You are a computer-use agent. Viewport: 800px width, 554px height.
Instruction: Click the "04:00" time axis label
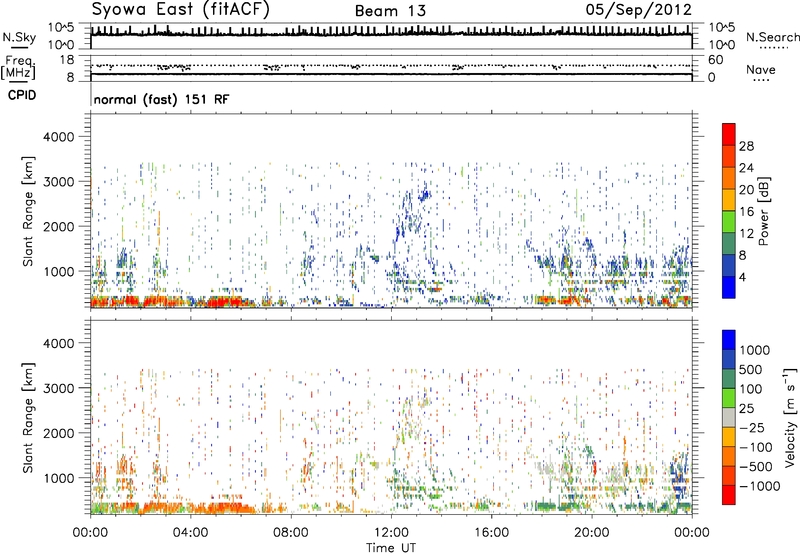[190, 533]
